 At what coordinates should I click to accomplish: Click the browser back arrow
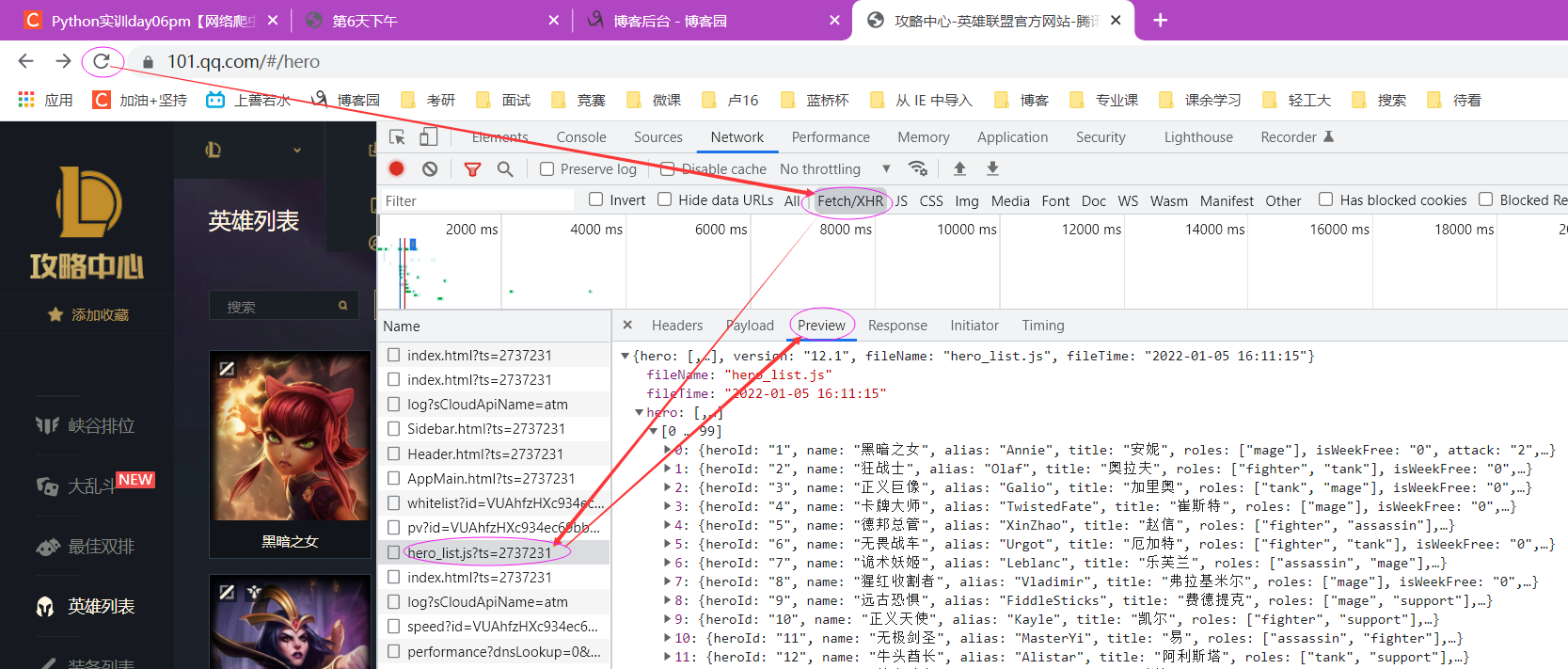pyautogui.click(x=25, y=61)
